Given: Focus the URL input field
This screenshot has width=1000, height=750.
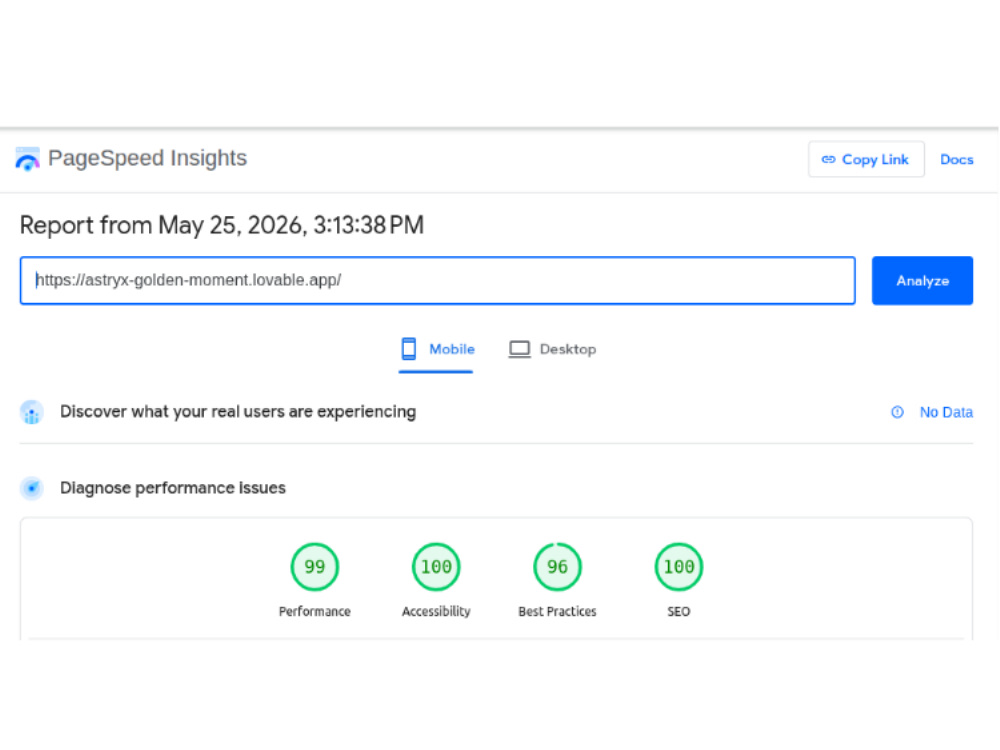Looking at the screenshot, I should pos(438,281).
